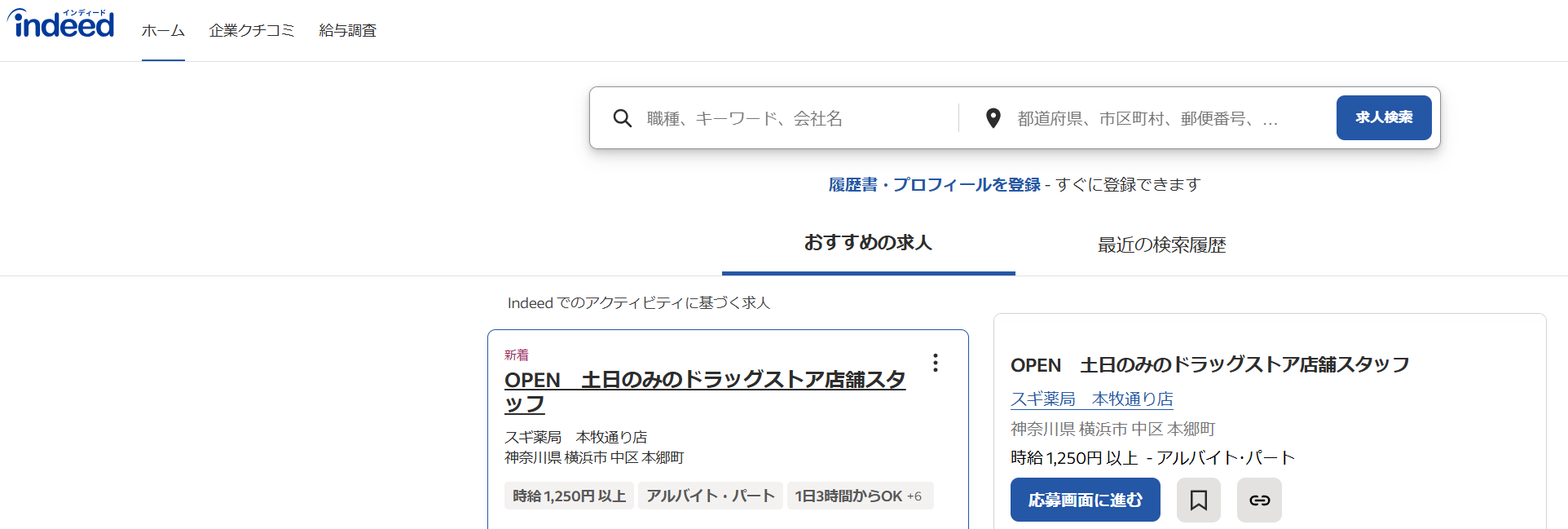Click the Indeed でのアクティビティに基づく求人 text

[x=639, y=303]
